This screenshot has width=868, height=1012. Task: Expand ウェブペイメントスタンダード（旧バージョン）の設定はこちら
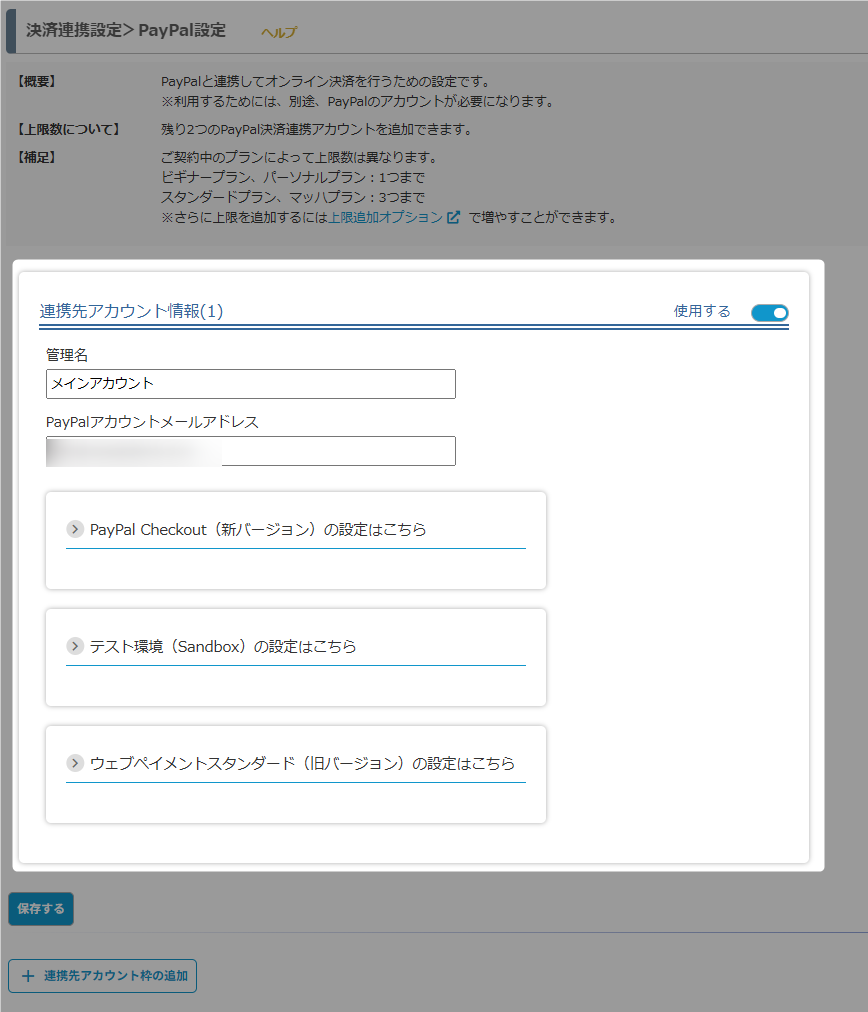click(302, 763)
